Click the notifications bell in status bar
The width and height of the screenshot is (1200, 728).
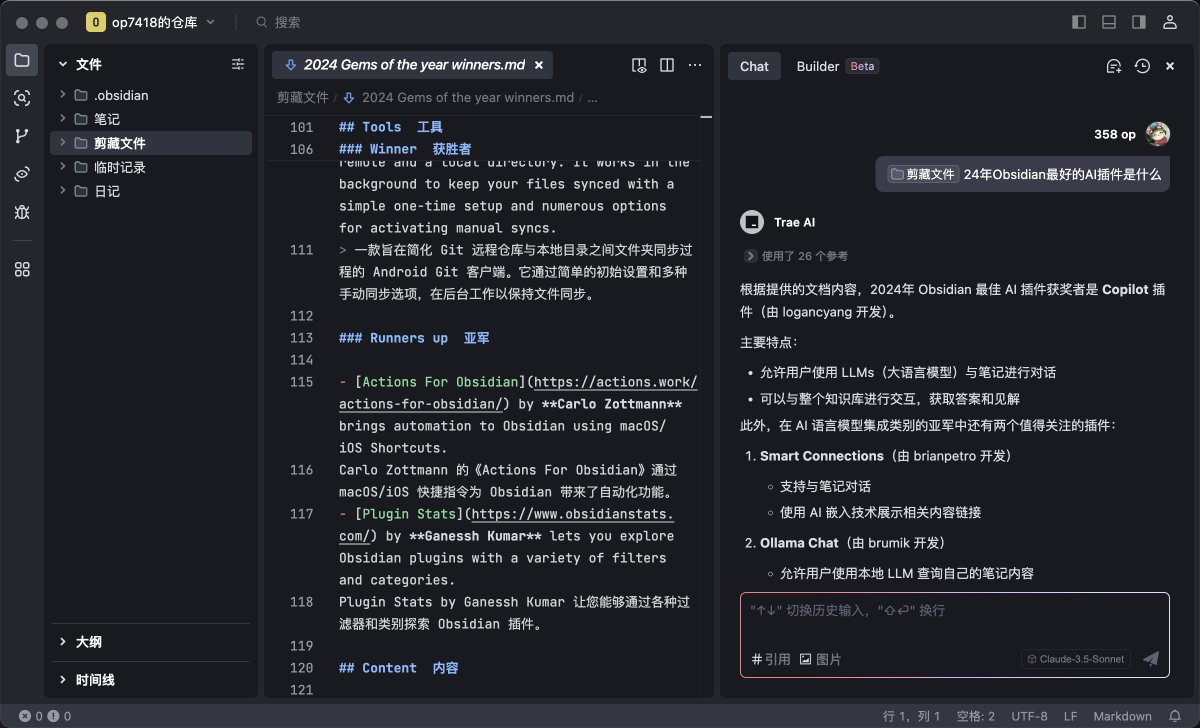[1175, 716]
